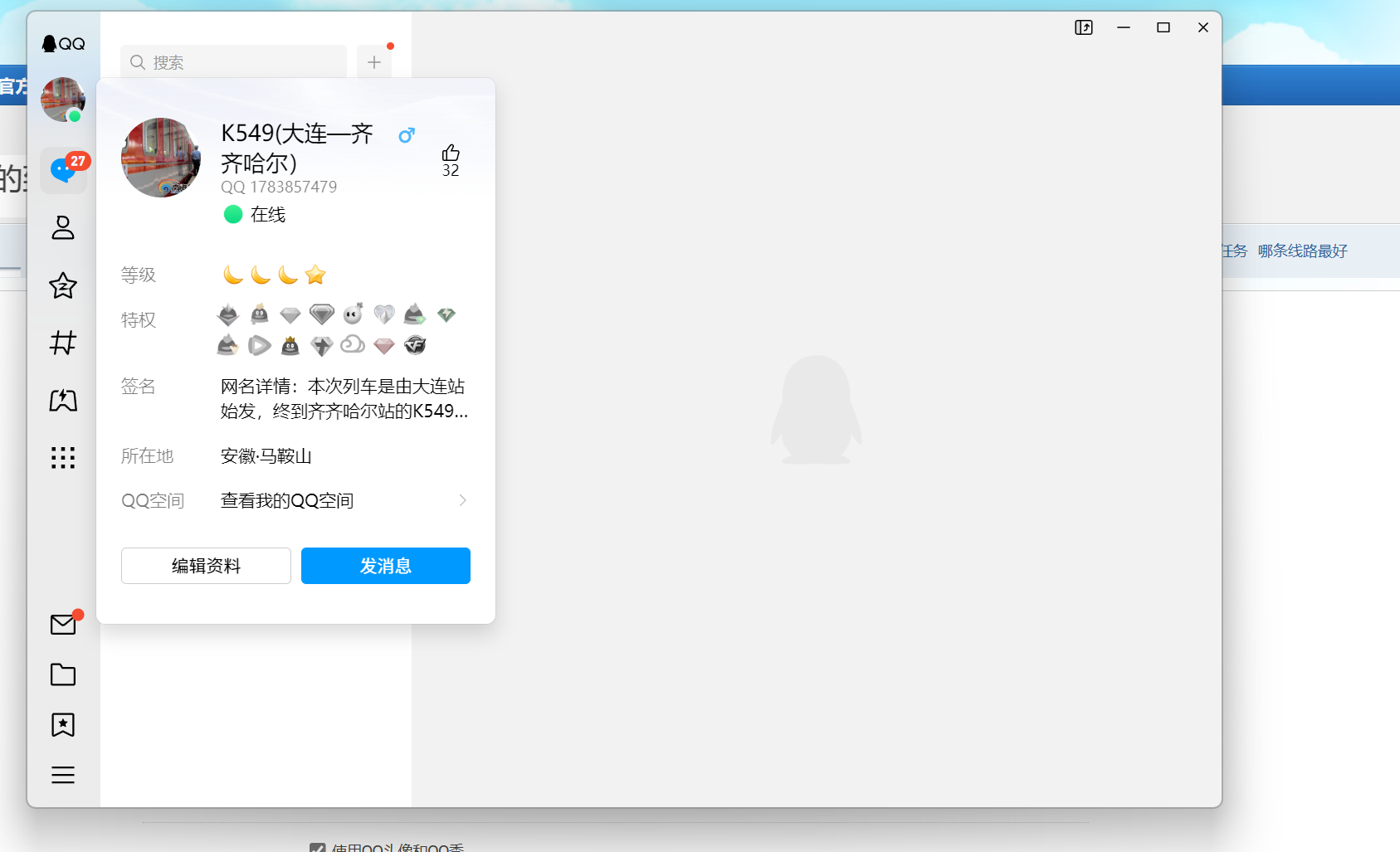Open the collection bookmark star icon
Image resolution: width=1400 pixels, height=852 pixels.
pyautogui.click(x=63, y=725)
